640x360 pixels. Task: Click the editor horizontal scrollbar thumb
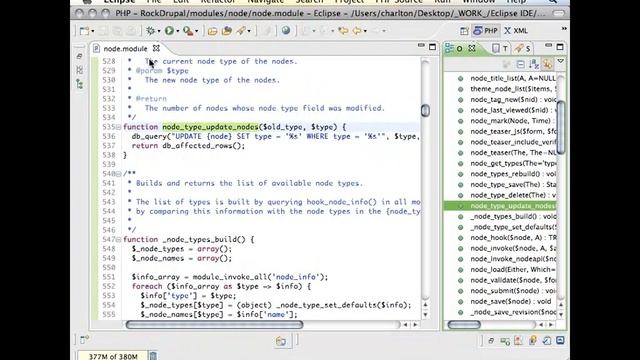(215, 325)
